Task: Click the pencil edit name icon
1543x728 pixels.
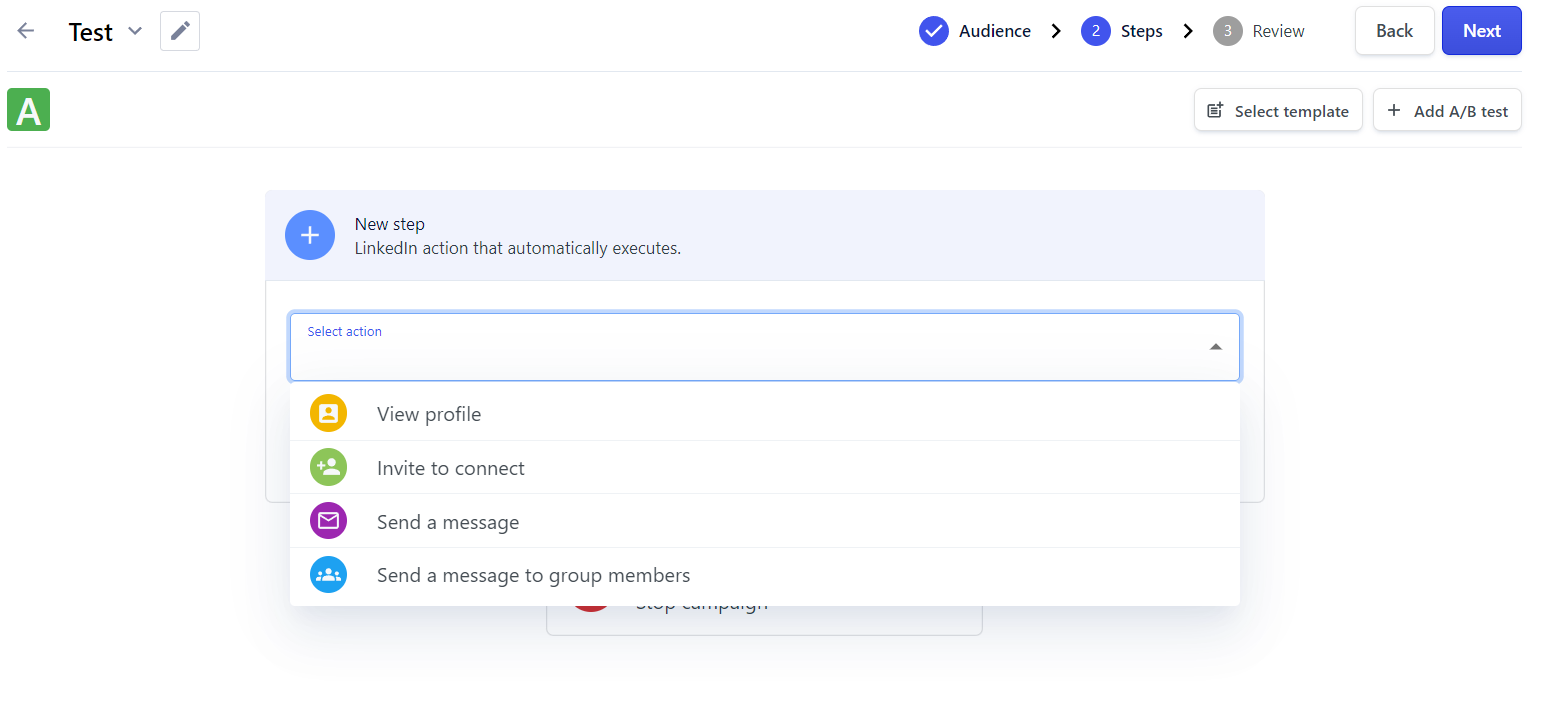Action: pyautogui.click(x=180, y=31)
